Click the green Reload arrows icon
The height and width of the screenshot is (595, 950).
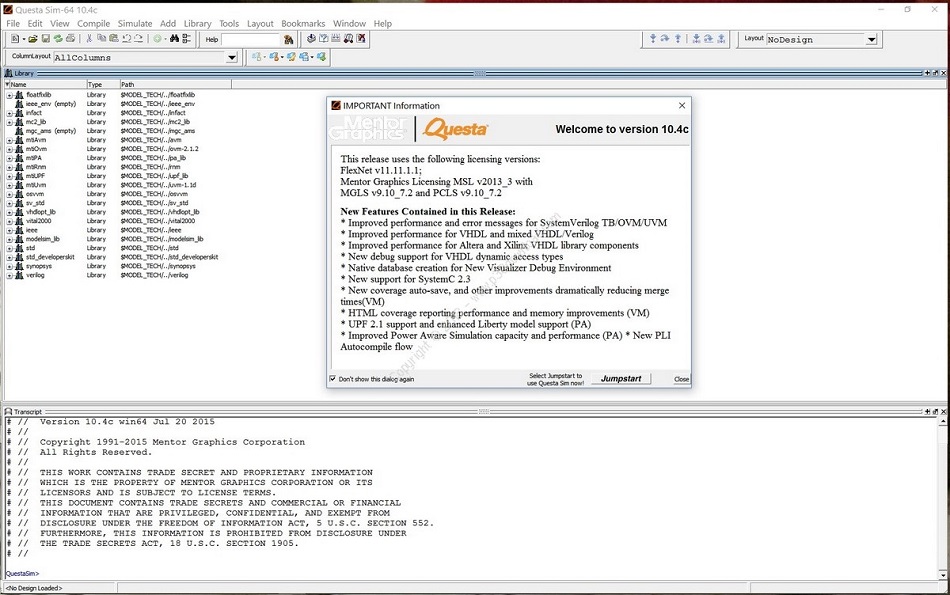point(58,39)
